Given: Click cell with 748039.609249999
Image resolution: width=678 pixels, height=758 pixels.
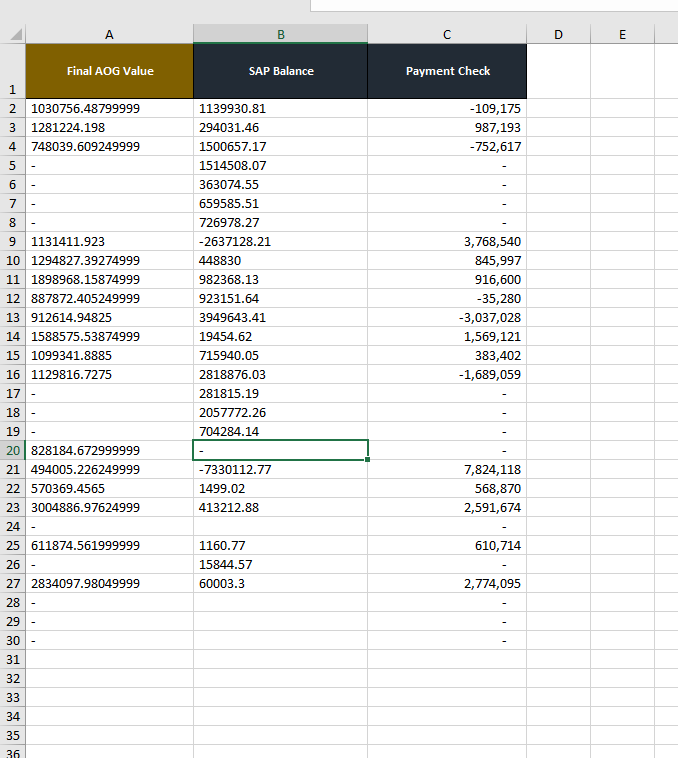Looking at the screenshot, I should 109,146.
